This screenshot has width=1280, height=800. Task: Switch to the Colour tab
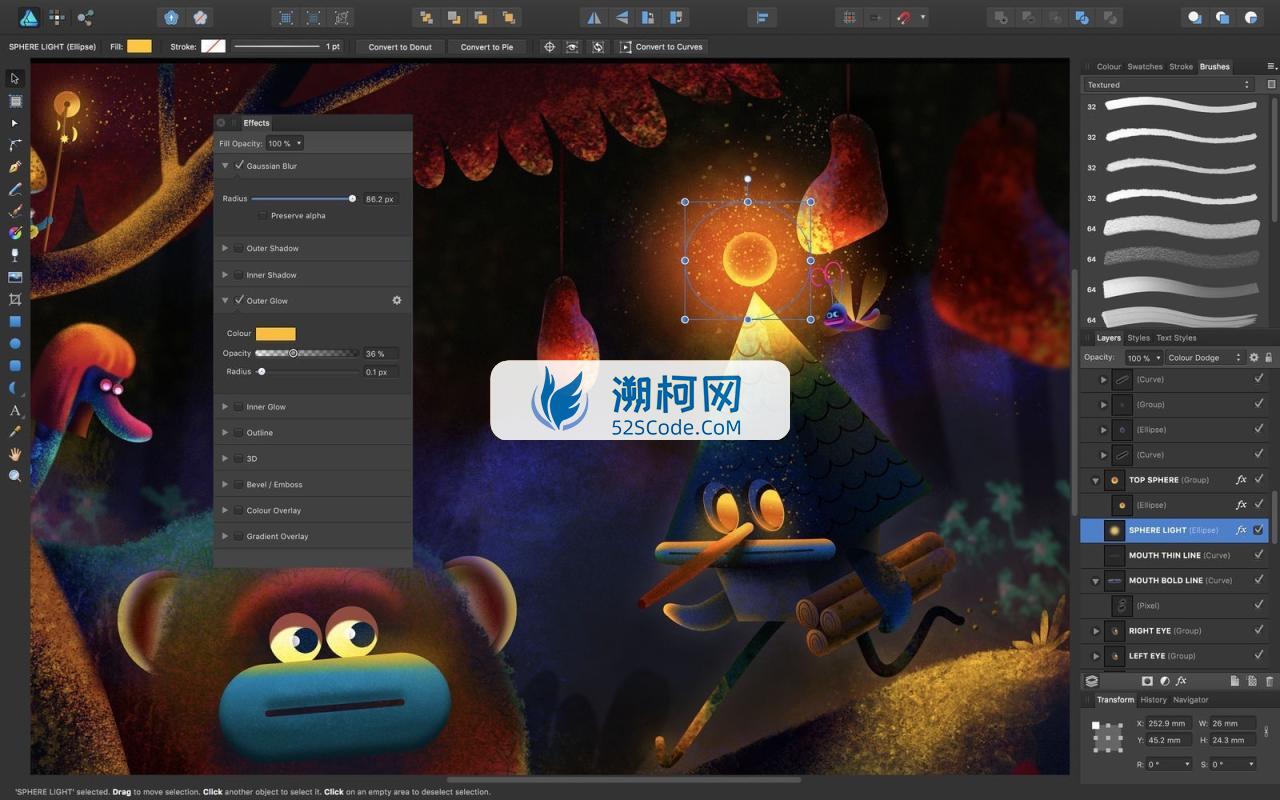pos(1109,67)
